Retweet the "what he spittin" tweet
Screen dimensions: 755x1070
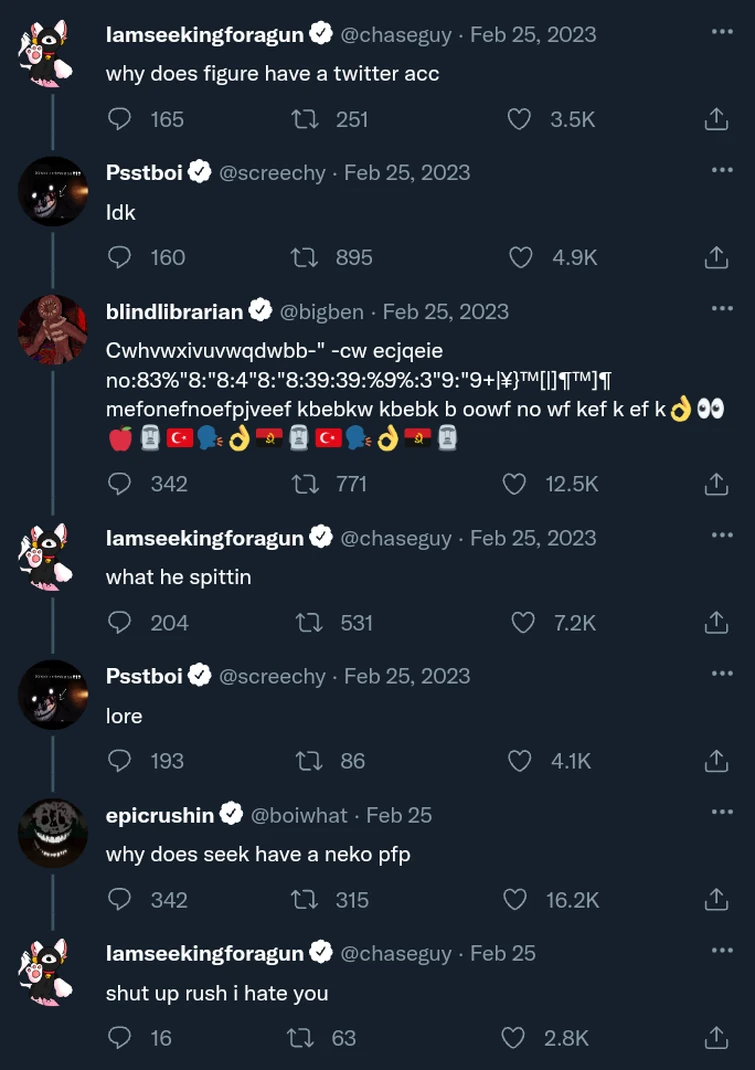pos(309,623)
